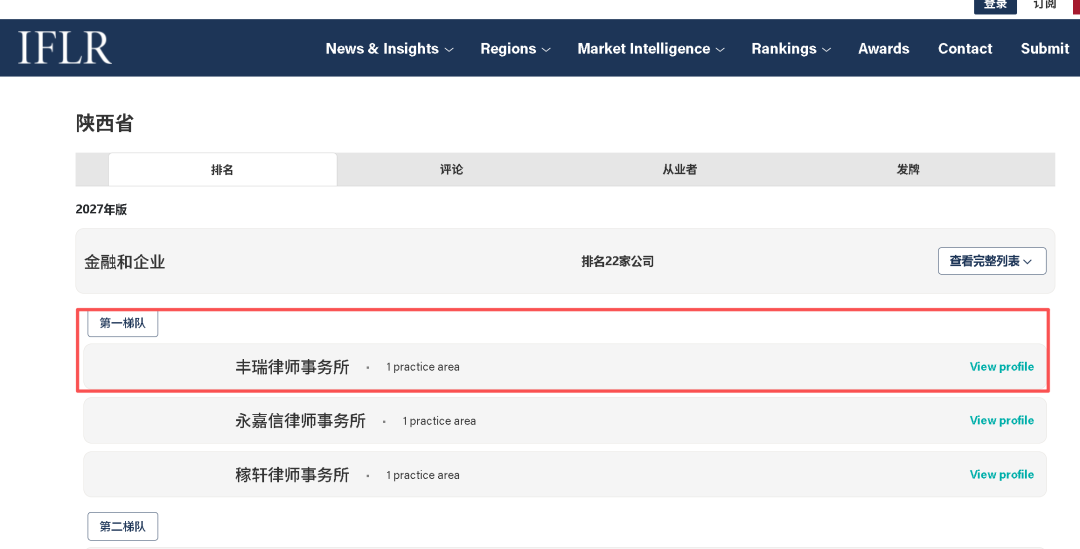Click the 第一梯队 tier label
Viewport: 1080px width, 549px height.
123,323
